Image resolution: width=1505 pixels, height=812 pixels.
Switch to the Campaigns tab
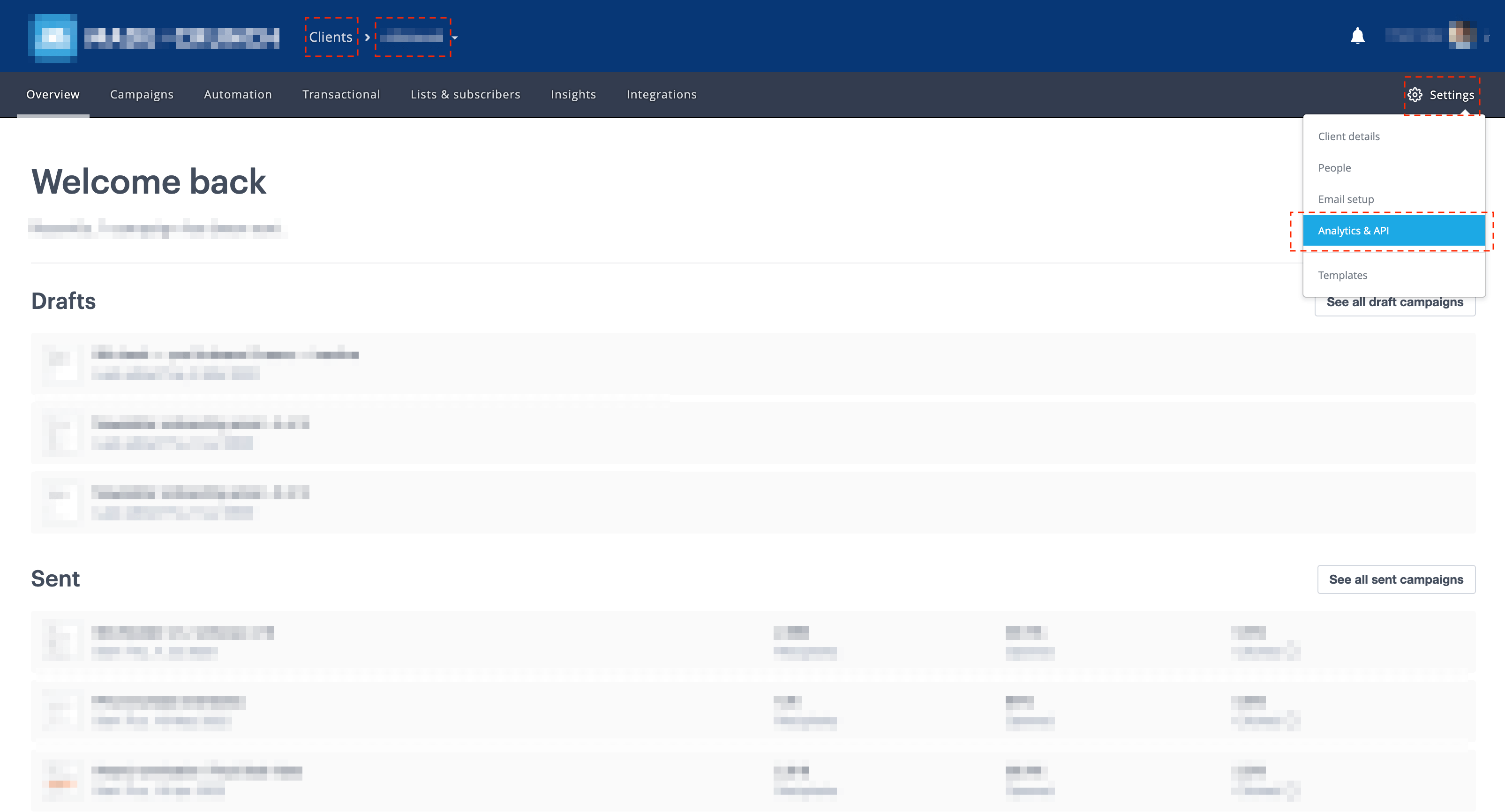pyautogui.click(x=142, y=94)
